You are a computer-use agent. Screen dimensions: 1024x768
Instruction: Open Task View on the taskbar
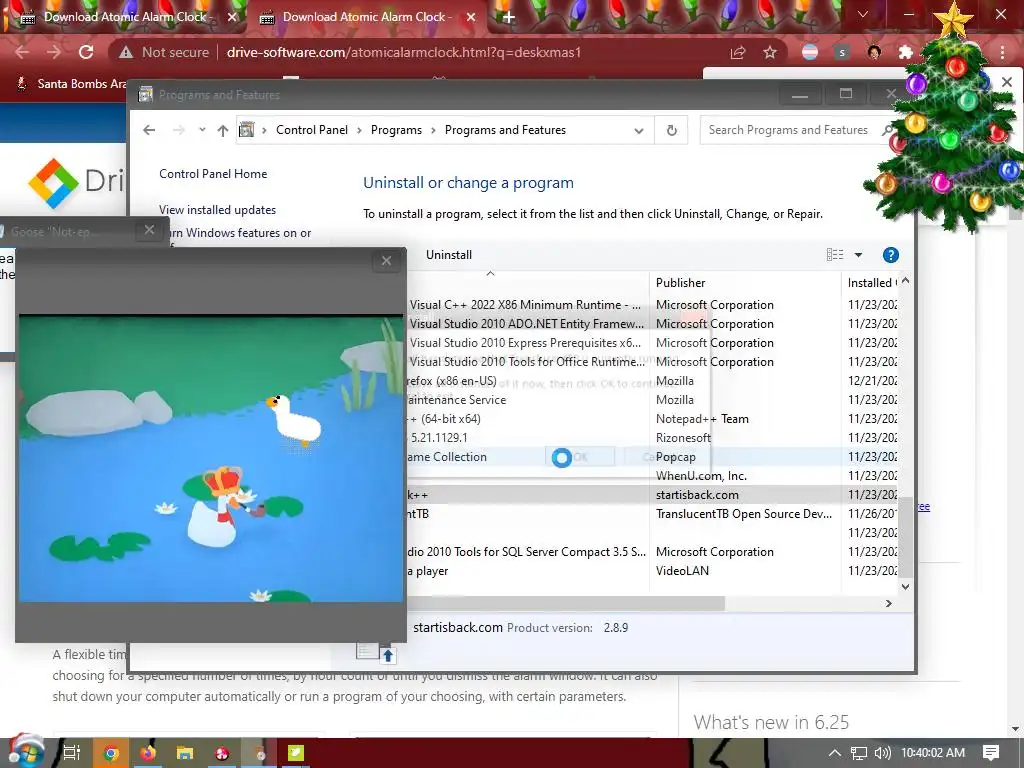point(72,753)
